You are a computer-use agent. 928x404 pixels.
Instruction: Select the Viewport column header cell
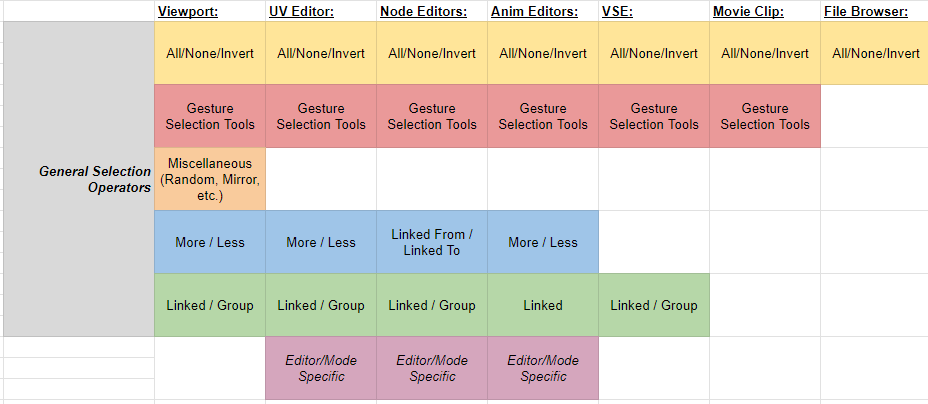pyautogui.click(x=210, y=11)
